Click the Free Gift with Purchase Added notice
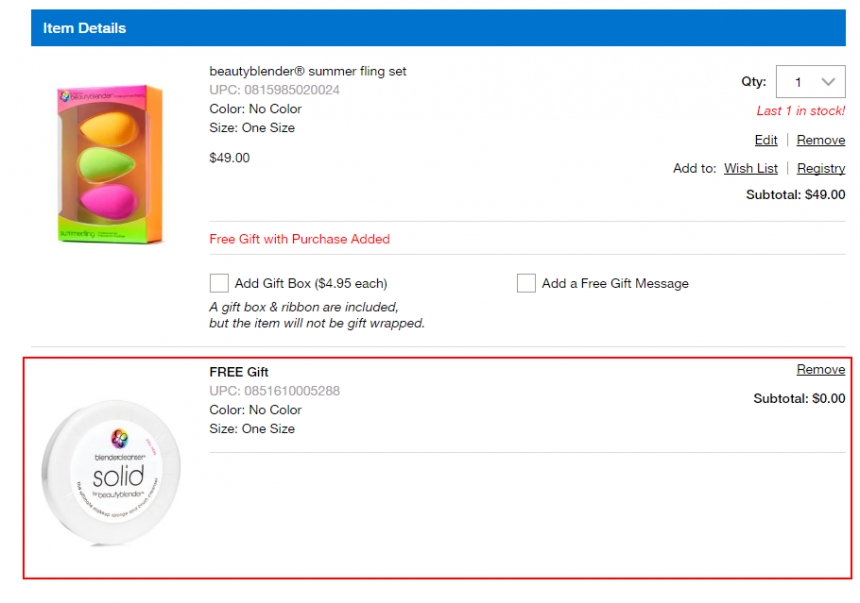This screenshot has height=603, width=860. click(299, 239)
